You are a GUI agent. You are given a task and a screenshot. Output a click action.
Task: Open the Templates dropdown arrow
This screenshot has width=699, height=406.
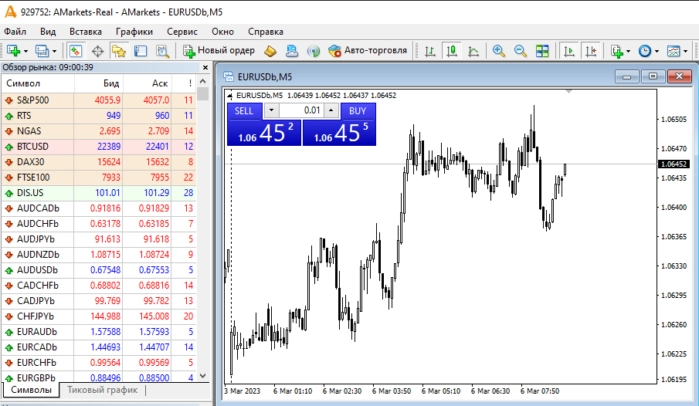[x=686, y=51]
